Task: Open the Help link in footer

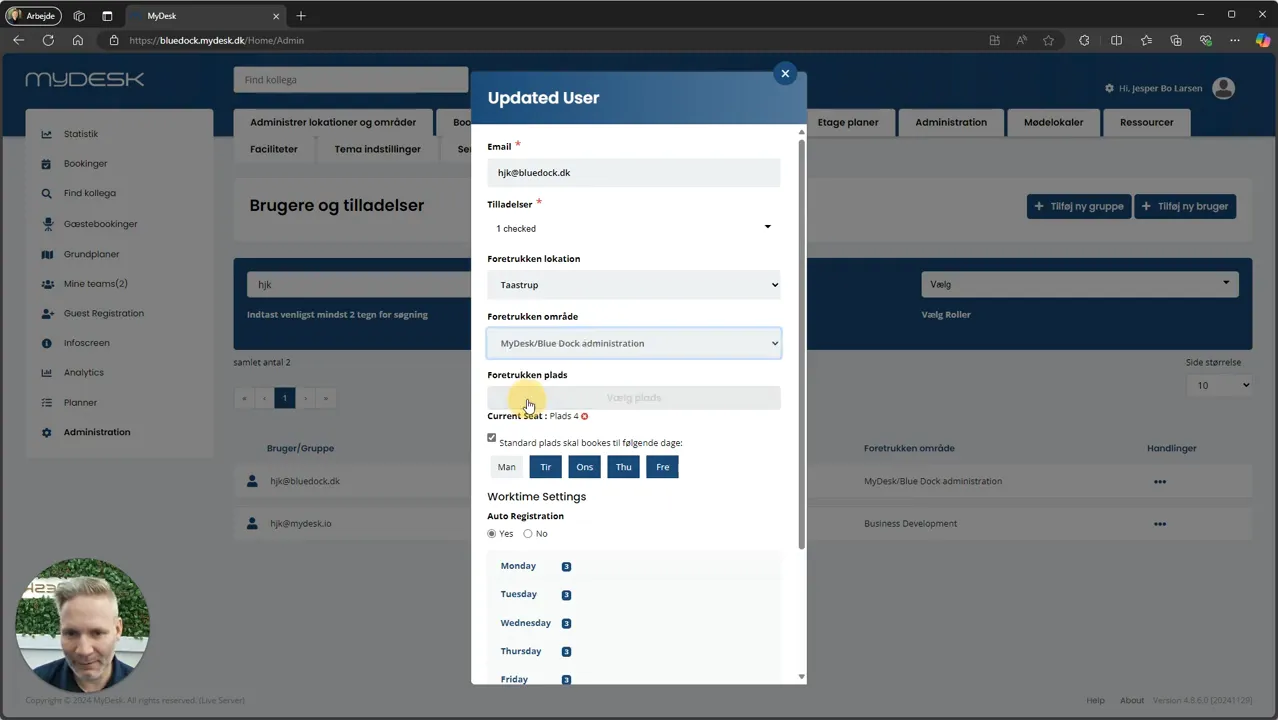Action: (x=1095, y=700)
